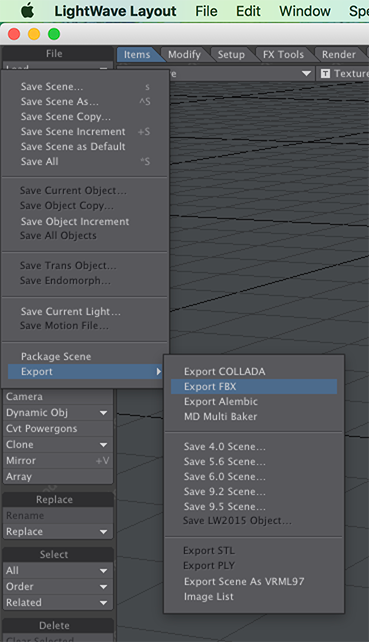Open the Window menu in menu bar
This screenshot has width=369, height=642.
pyautogui.click(x=305, y=11)
